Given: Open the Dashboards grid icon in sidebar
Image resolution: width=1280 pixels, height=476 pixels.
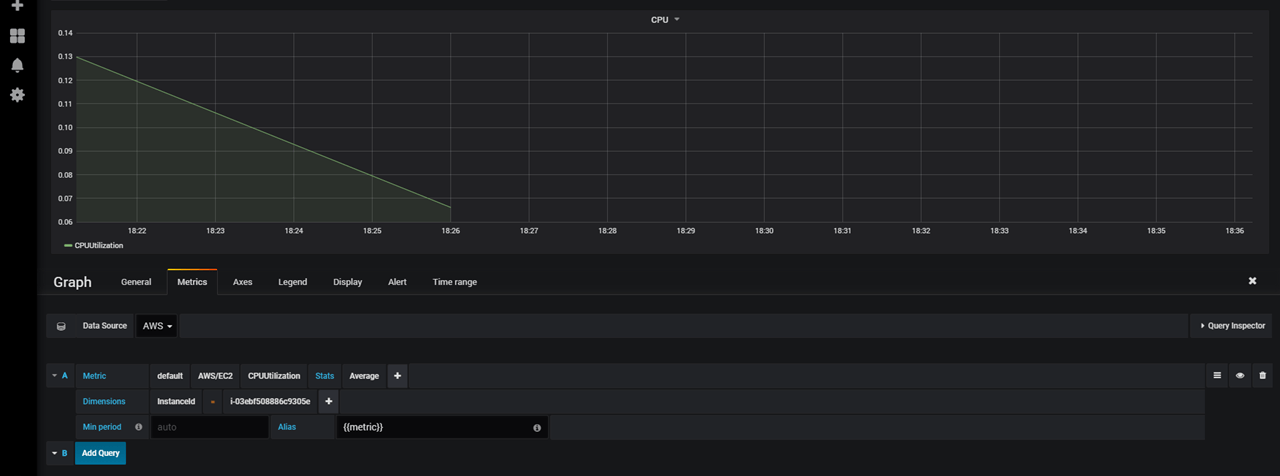Looking at the screenshot, I should [17, 36].
